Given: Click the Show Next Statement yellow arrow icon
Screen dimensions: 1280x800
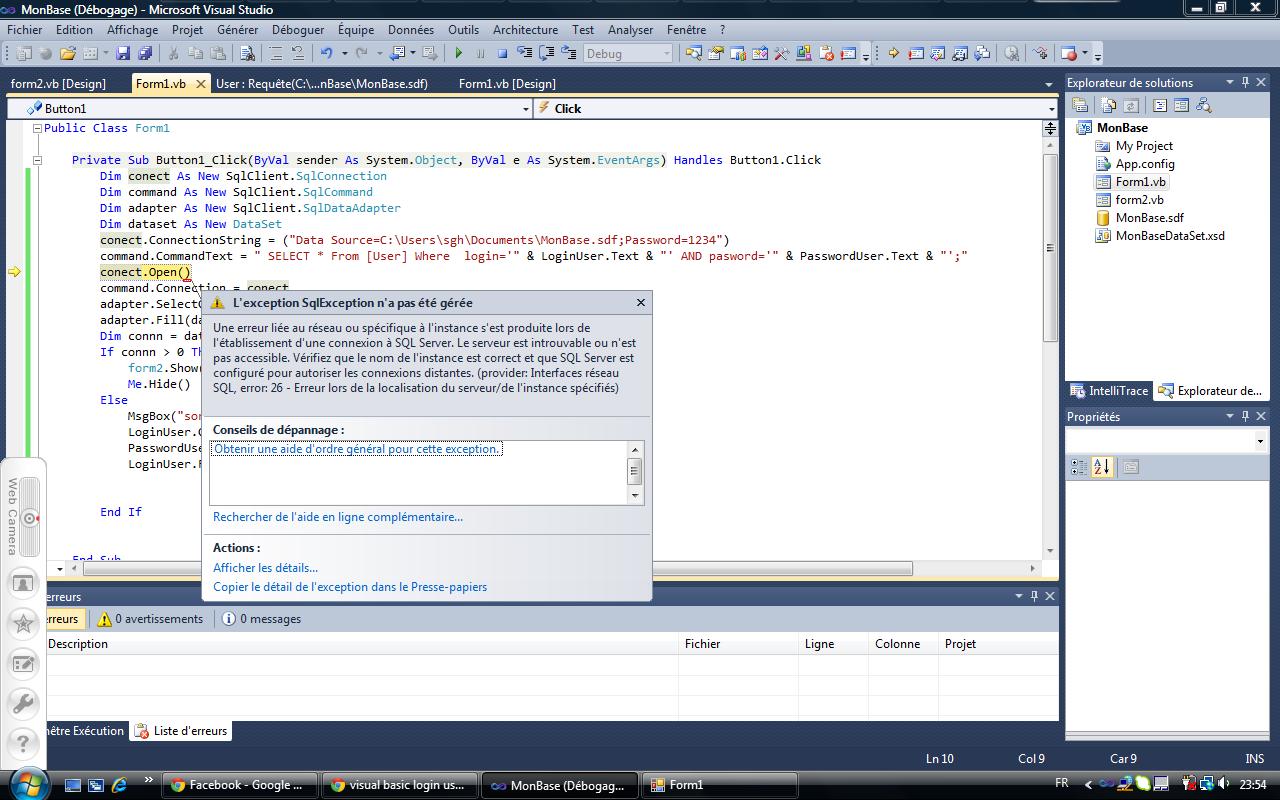Looking at the screenshot, I should click(x=893, y=53).
